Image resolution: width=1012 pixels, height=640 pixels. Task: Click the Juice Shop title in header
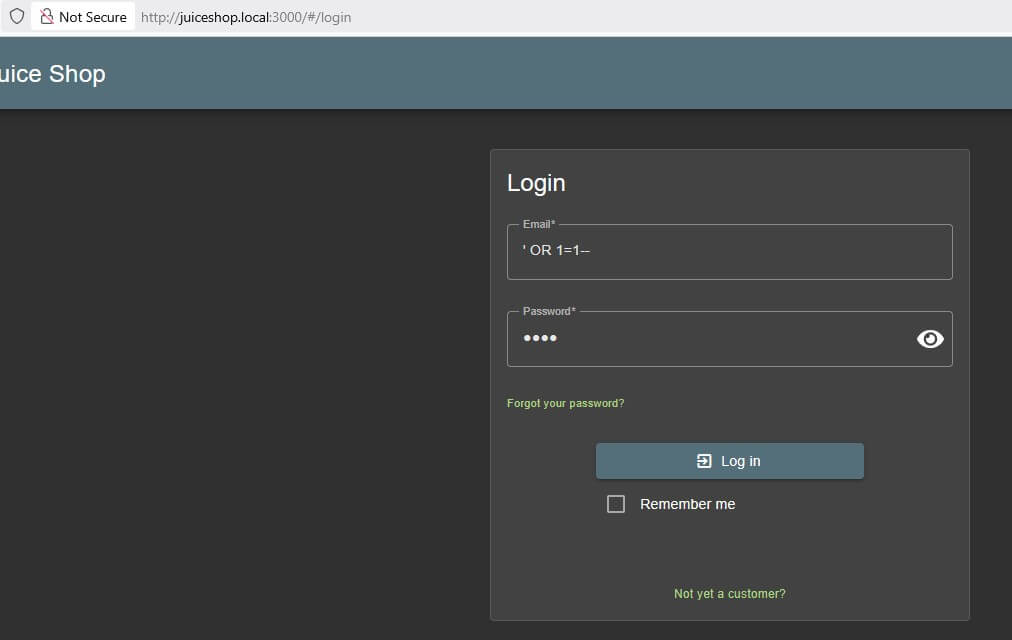pyautogui.click(x=52, y=74)
